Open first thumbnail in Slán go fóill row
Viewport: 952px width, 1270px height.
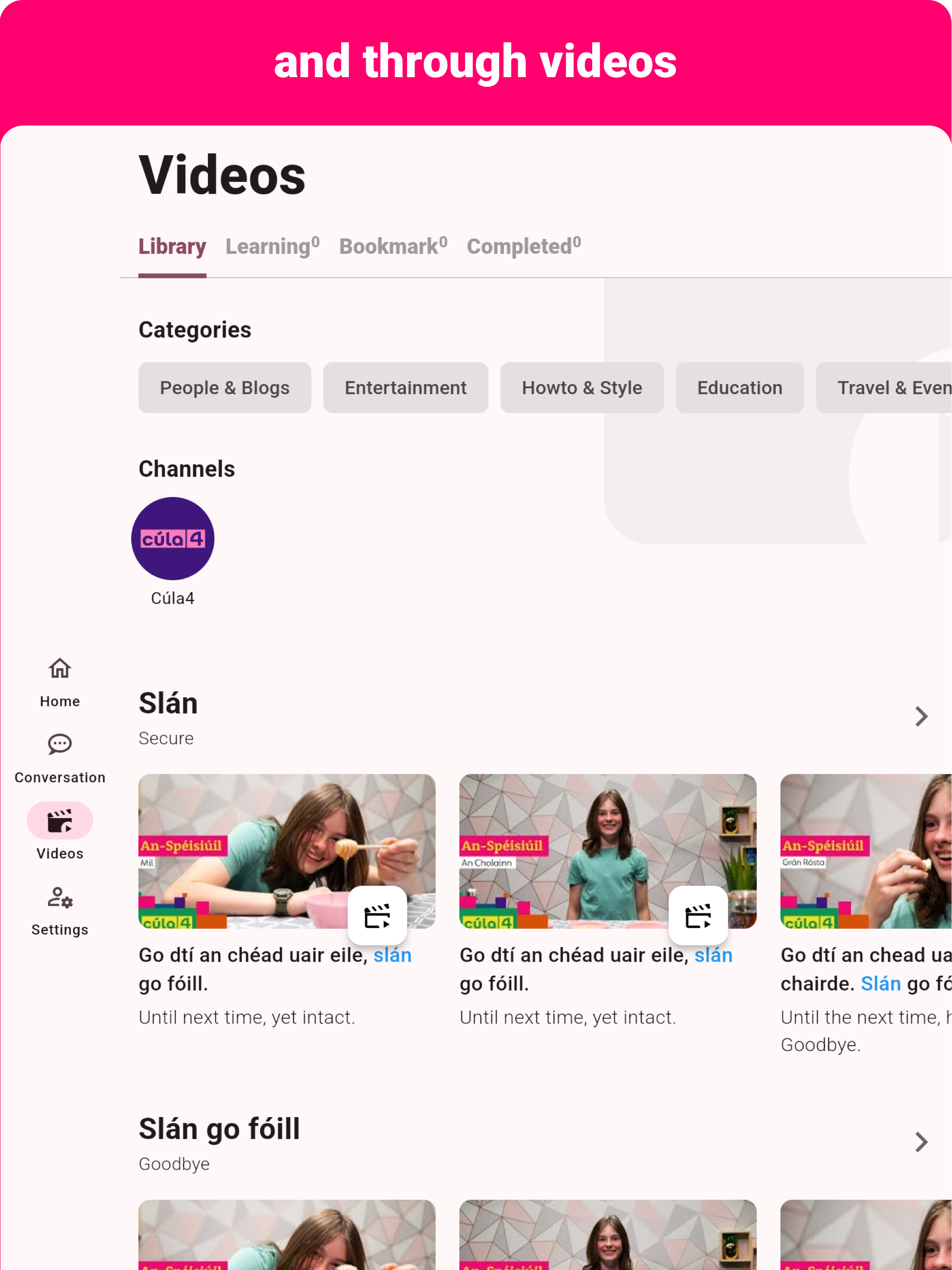[287, 1234]
